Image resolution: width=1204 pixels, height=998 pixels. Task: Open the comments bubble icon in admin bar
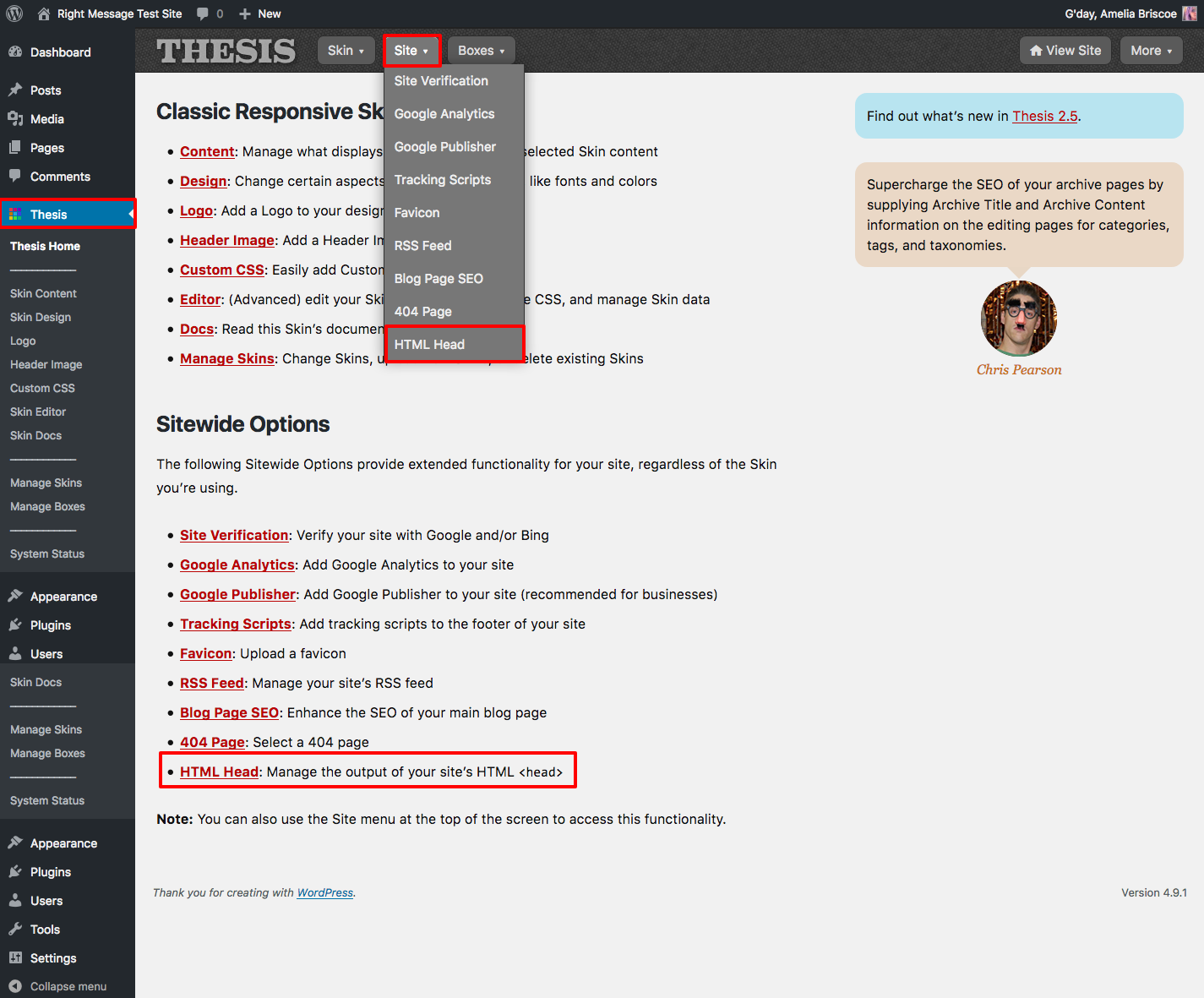click(x=203, y=14)
